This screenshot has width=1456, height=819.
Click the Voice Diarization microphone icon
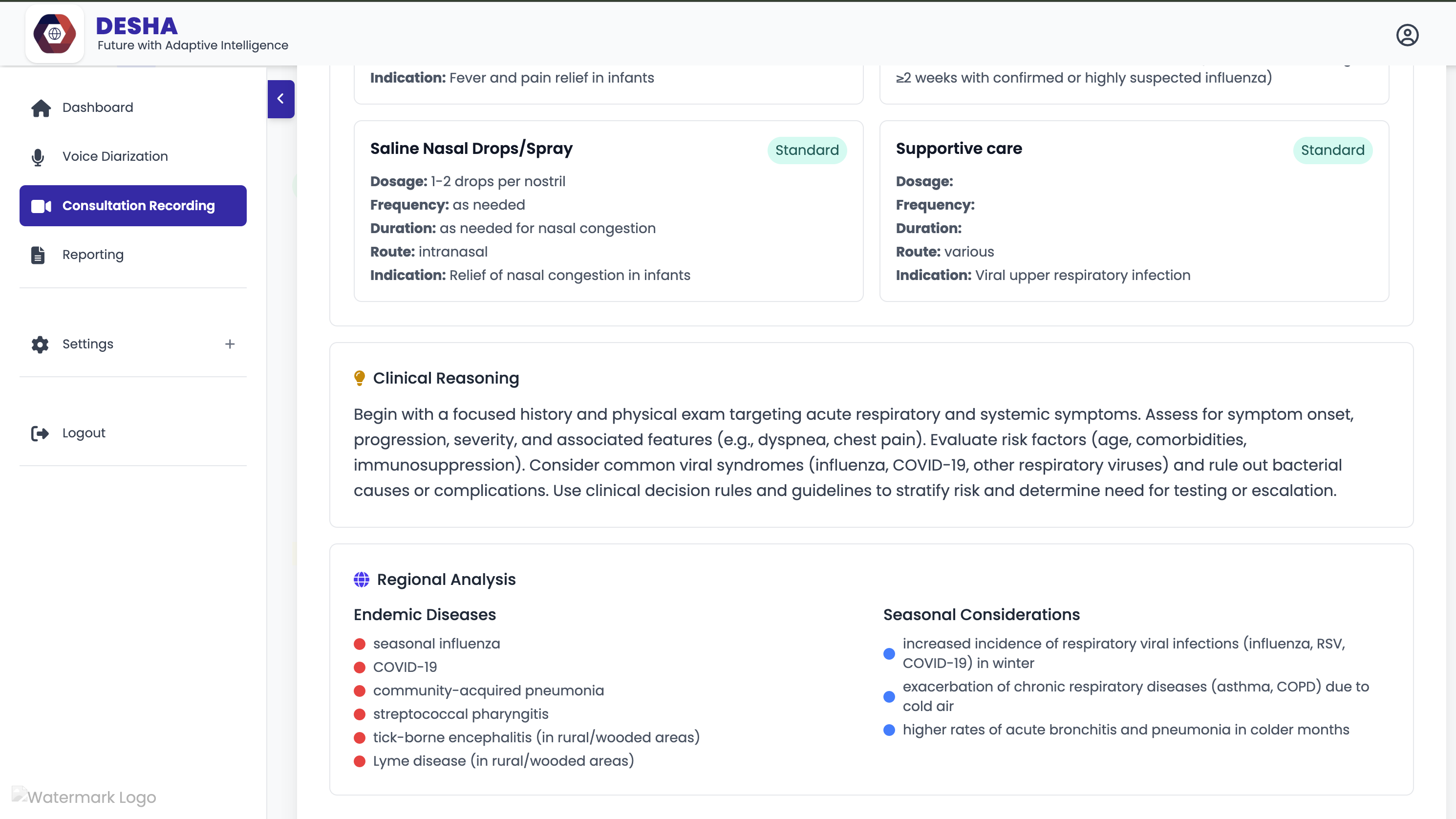click(38, 156)
